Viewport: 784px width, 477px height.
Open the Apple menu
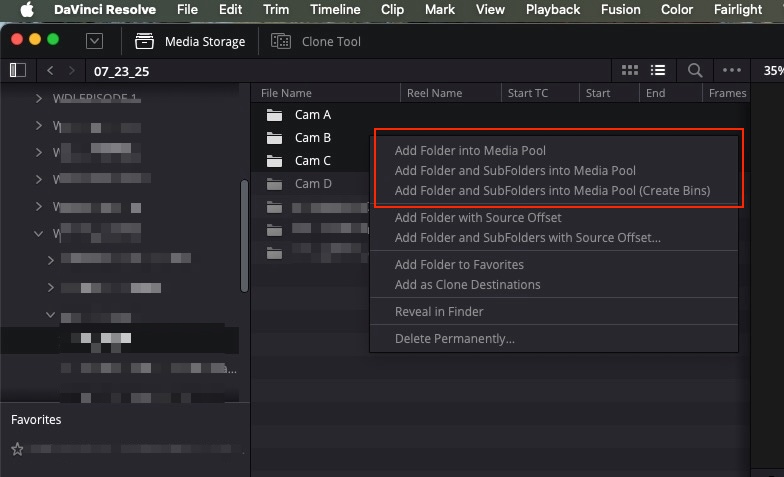[x=27, y=10]
